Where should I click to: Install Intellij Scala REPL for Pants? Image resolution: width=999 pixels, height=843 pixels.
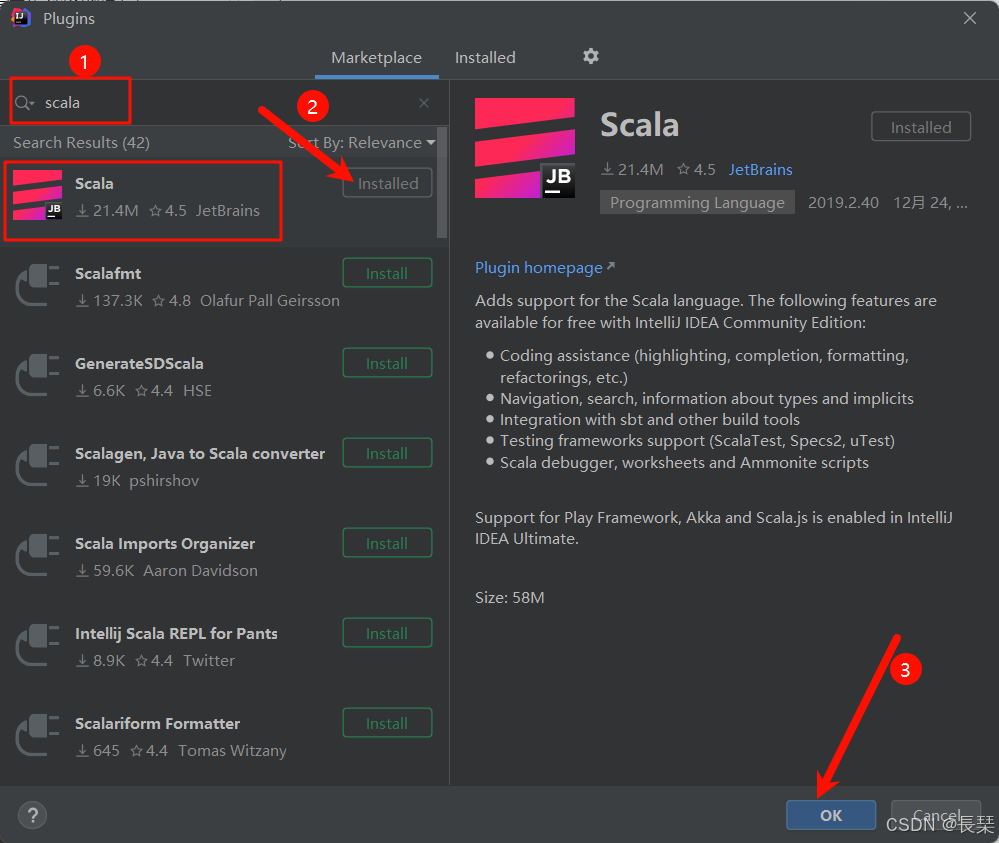pos(387,633)
